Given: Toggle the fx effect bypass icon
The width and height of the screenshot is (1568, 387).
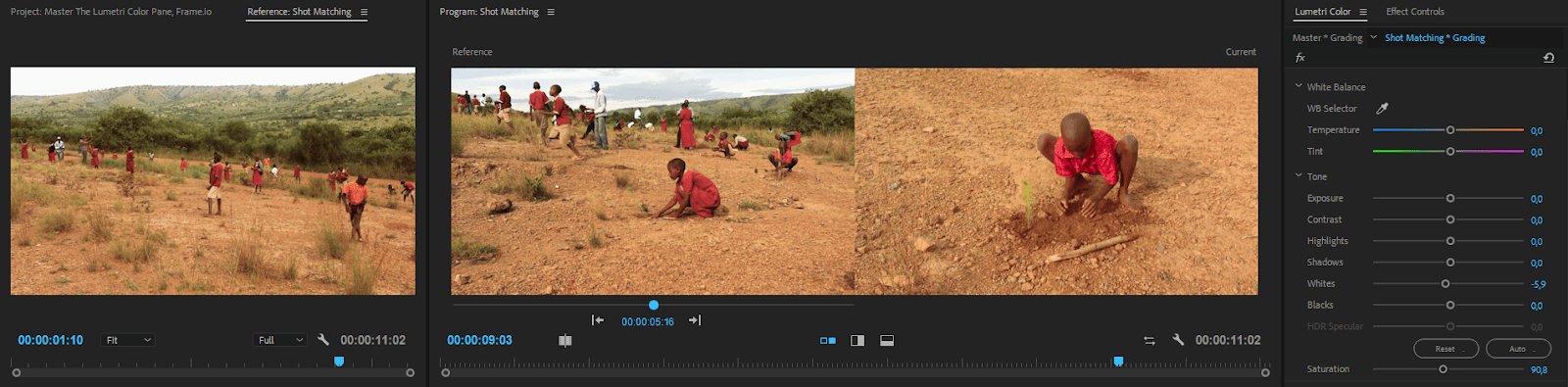Looking at the screenshot, I should tap(1300, 58).
